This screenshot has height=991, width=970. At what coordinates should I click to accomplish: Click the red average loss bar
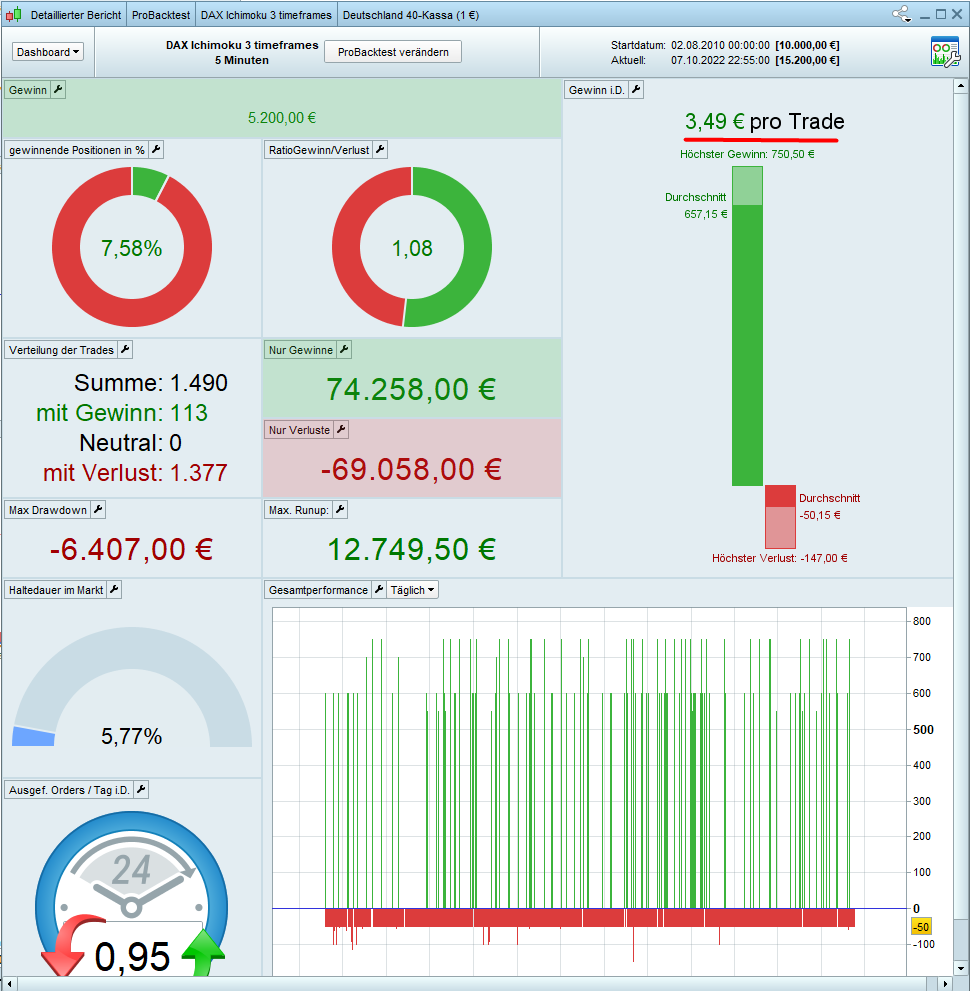[x=780, y=496]
